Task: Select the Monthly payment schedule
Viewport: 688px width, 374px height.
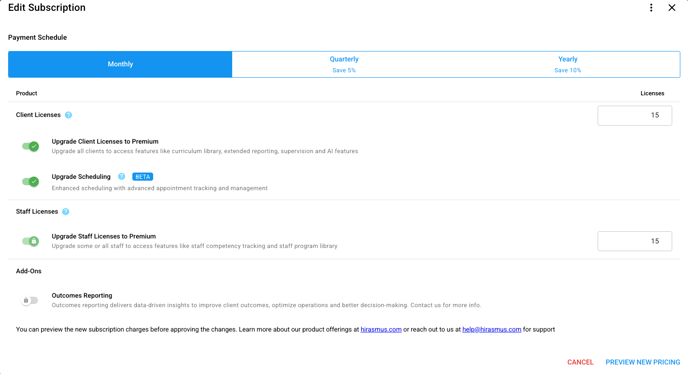Action: [x=120, y=64]
